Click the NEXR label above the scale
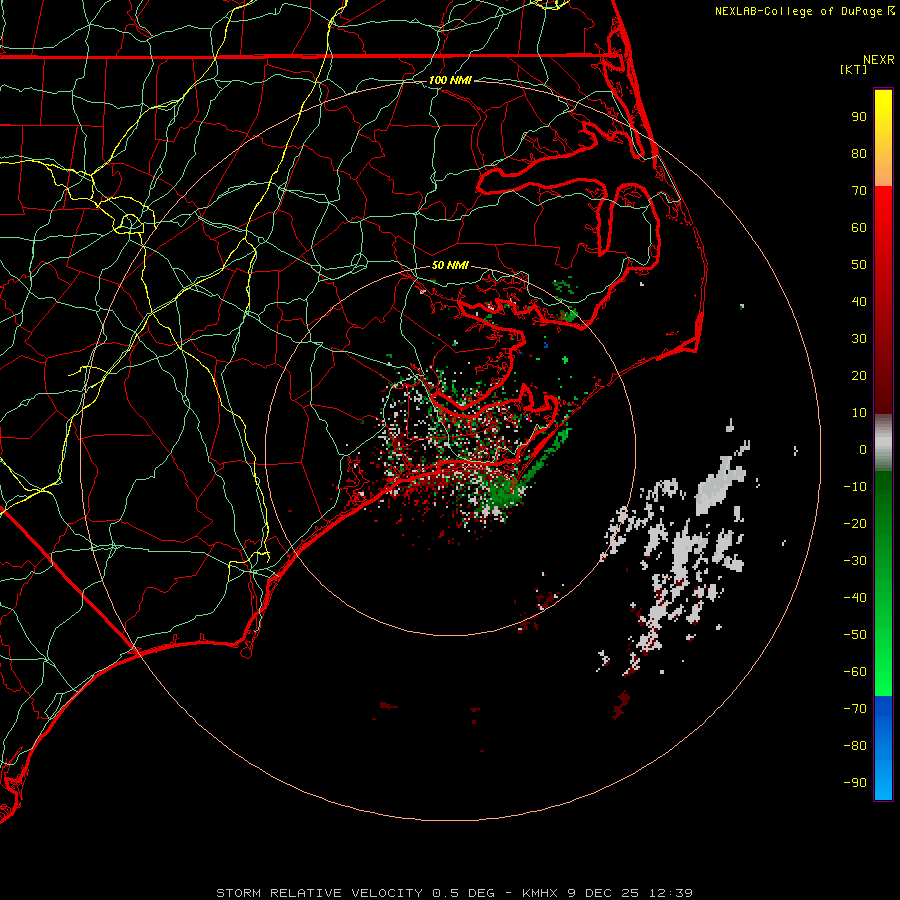The height and width of the screenshot is (900, 900). tap(879, 60)
